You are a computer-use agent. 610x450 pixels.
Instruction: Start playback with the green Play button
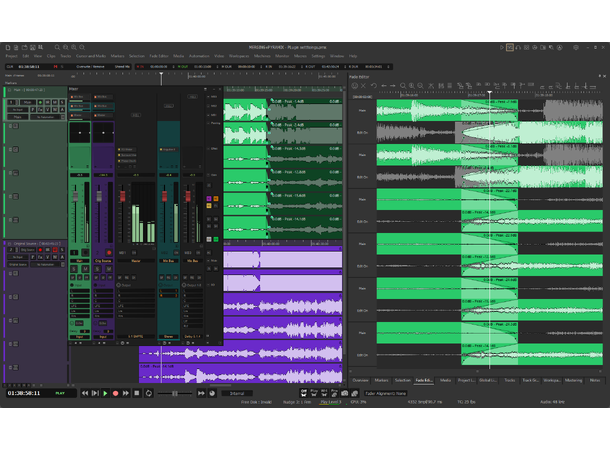[105, 393]
